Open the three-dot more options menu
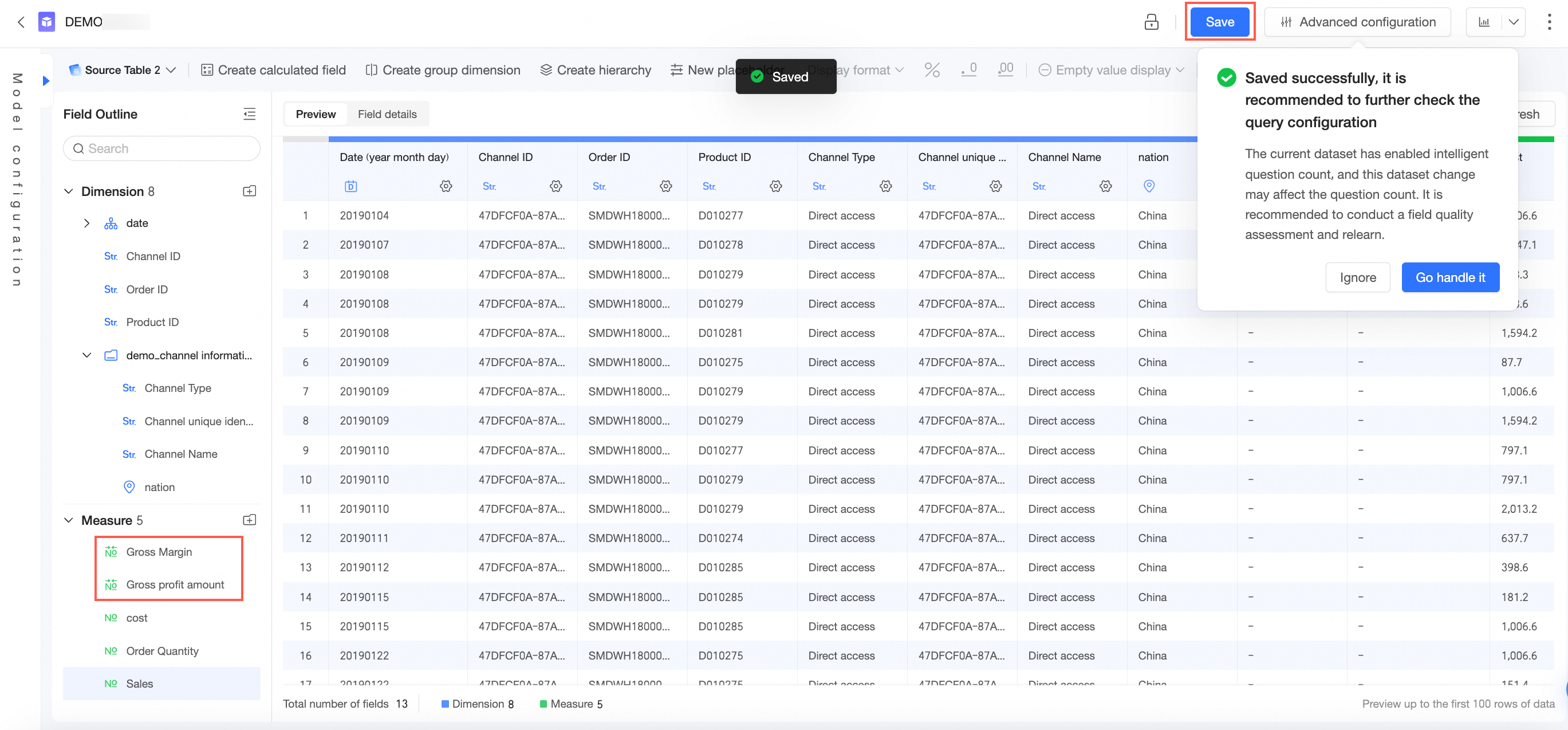Screen dimensions: 1568x730 (1549, 22)
